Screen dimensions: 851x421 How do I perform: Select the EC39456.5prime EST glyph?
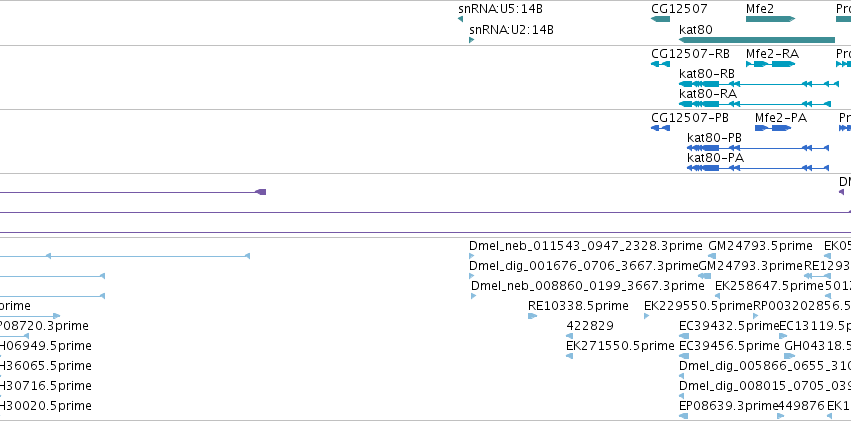click(x=684, y=356)
